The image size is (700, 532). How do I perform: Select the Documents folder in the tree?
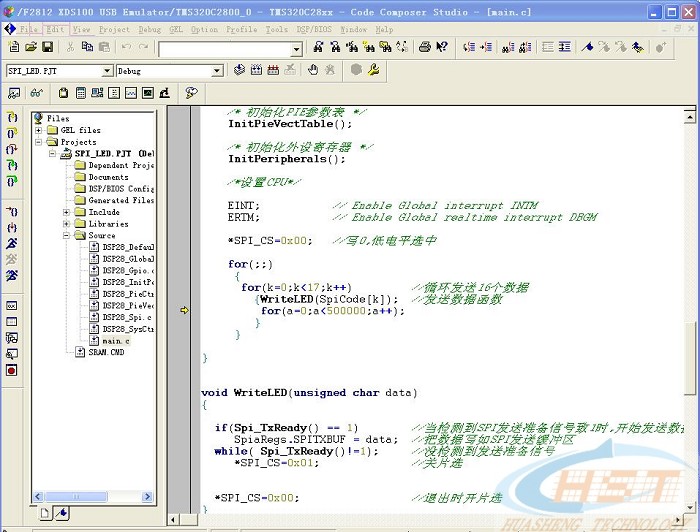(108, 177)
